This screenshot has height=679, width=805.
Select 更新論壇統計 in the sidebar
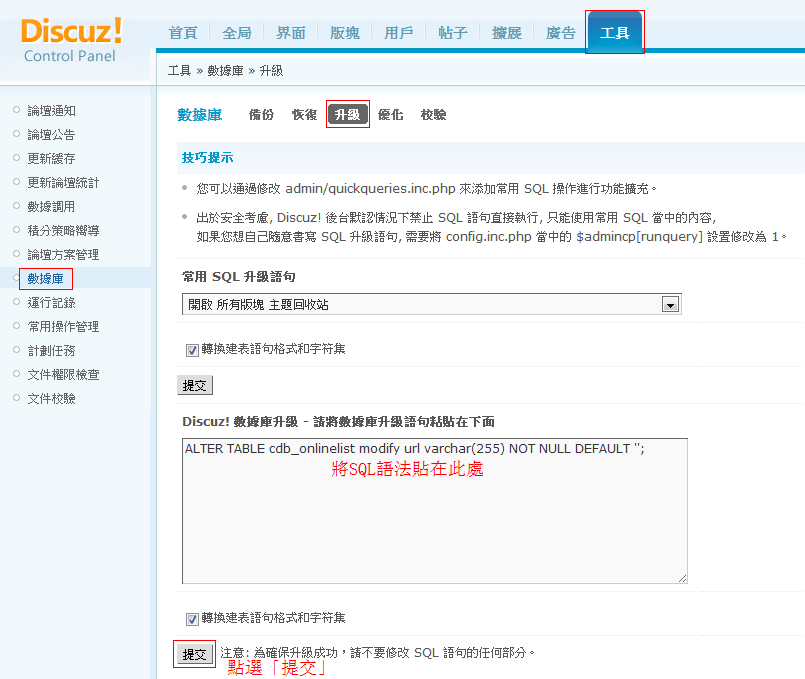coord(63,183)
